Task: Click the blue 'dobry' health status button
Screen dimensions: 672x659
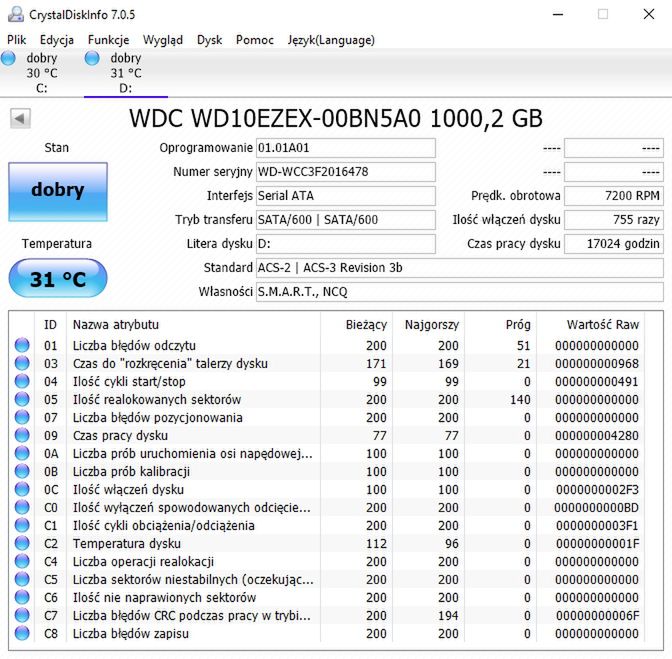Action: (58, 192)
